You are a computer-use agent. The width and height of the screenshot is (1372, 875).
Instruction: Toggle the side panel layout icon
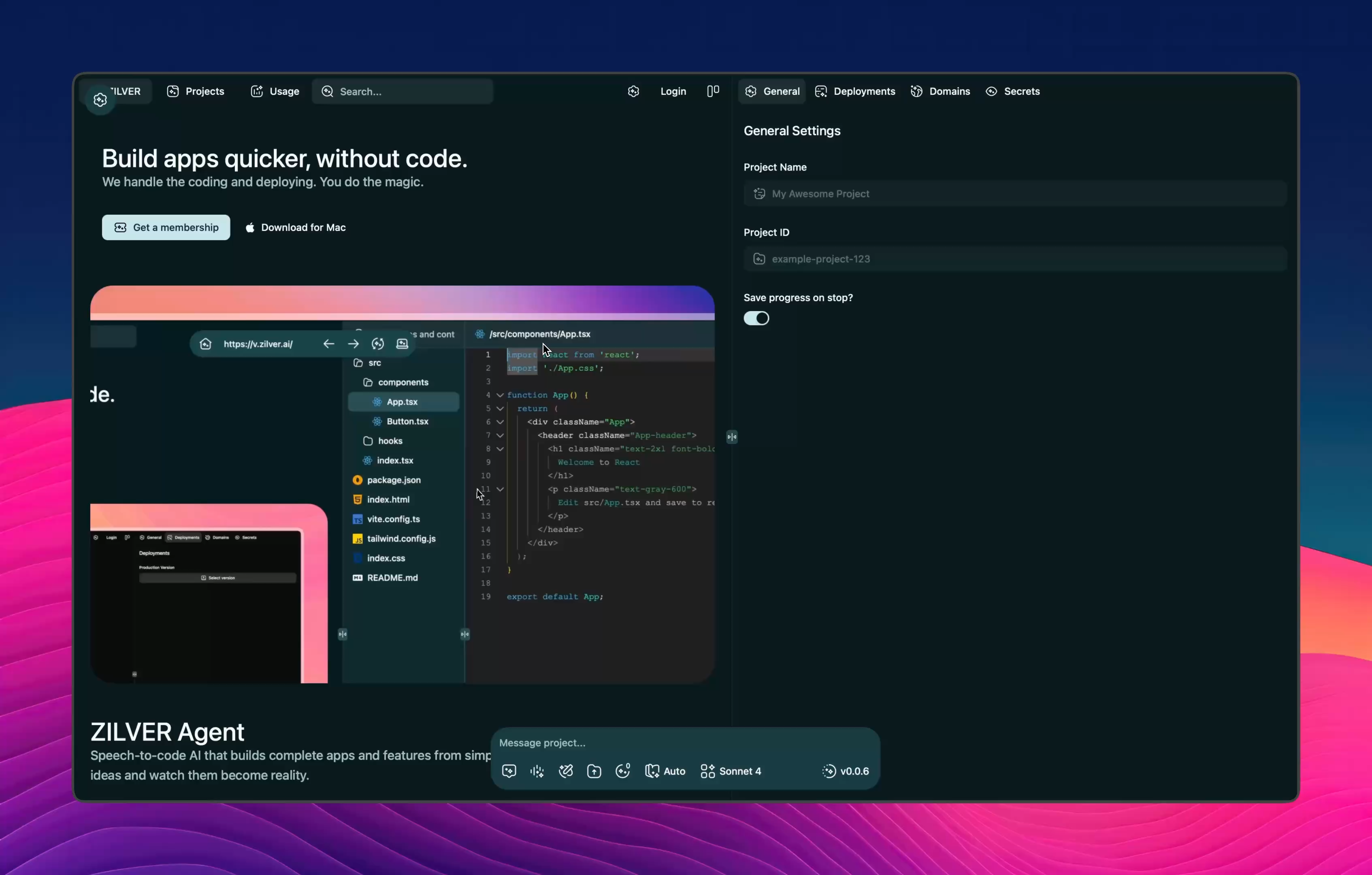(713, 91)
